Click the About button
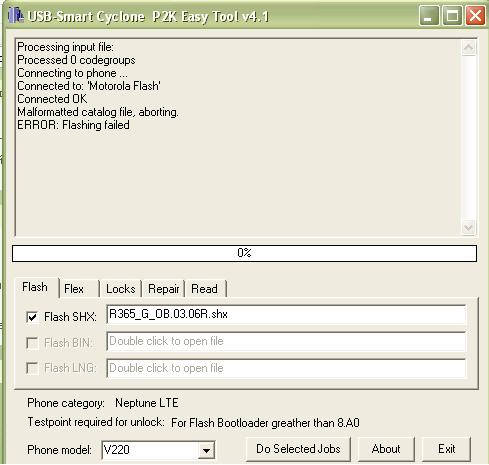Image resolution: width=489 pixels, height=465 pixels. tap(386, 449)
